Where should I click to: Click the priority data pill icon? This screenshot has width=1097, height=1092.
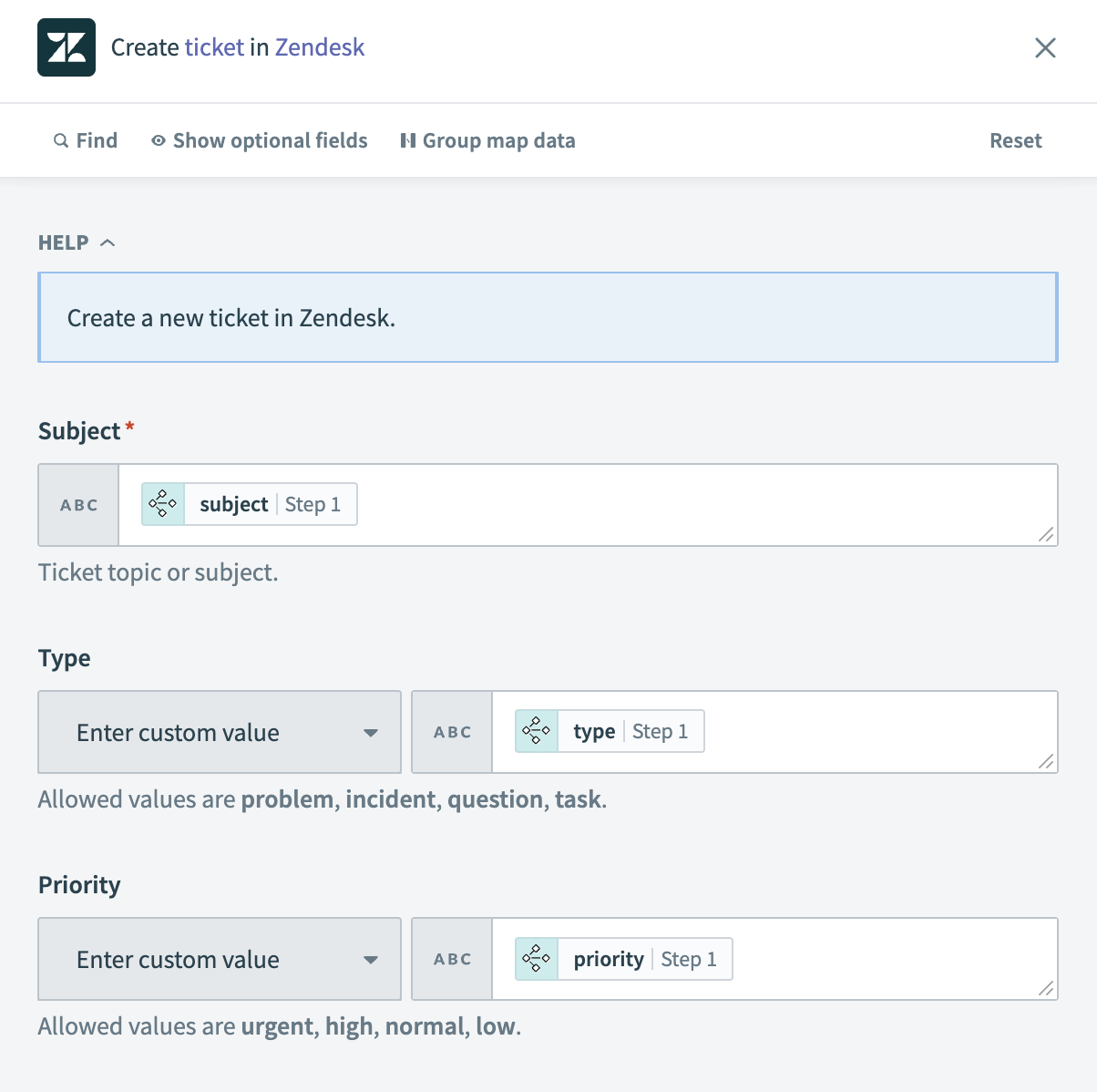tap(537, 959)
